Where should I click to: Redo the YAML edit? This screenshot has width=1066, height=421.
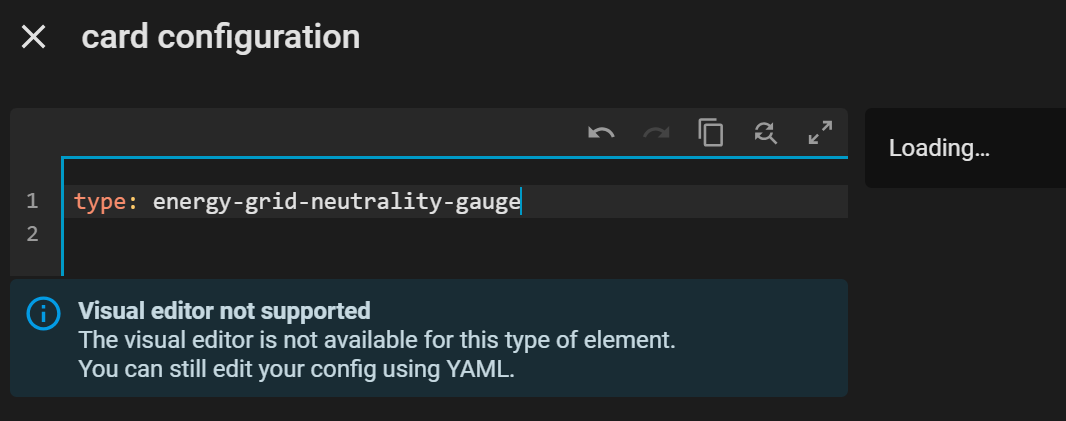[656, 132]
